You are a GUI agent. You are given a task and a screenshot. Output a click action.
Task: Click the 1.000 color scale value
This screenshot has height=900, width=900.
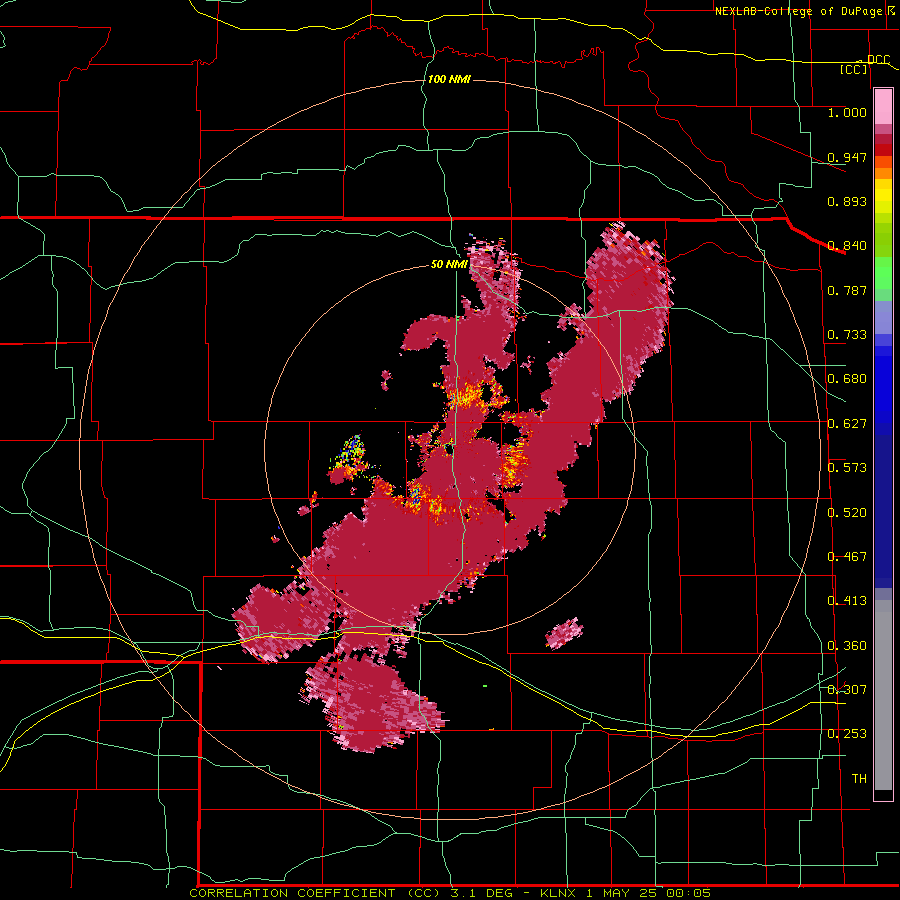tap(847, 112)
